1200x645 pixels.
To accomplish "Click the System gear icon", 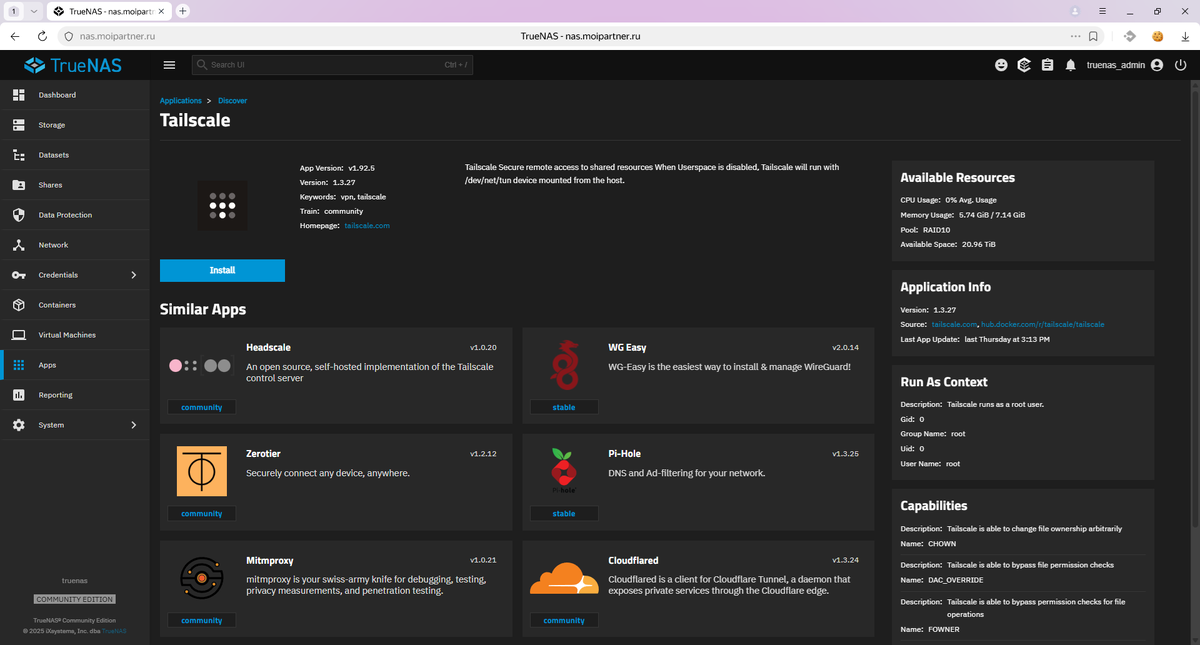I will [x=18, y=425].
